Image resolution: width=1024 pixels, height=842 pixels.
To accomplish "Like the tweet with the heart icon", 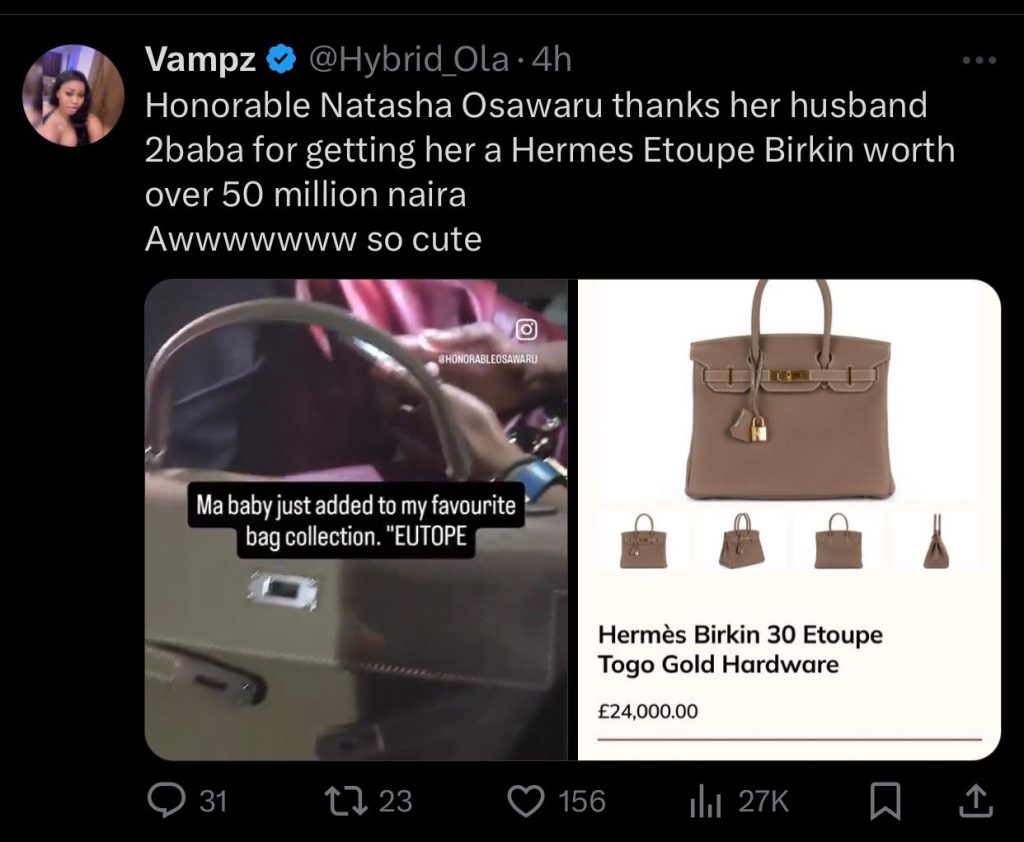I will [526, 801].
